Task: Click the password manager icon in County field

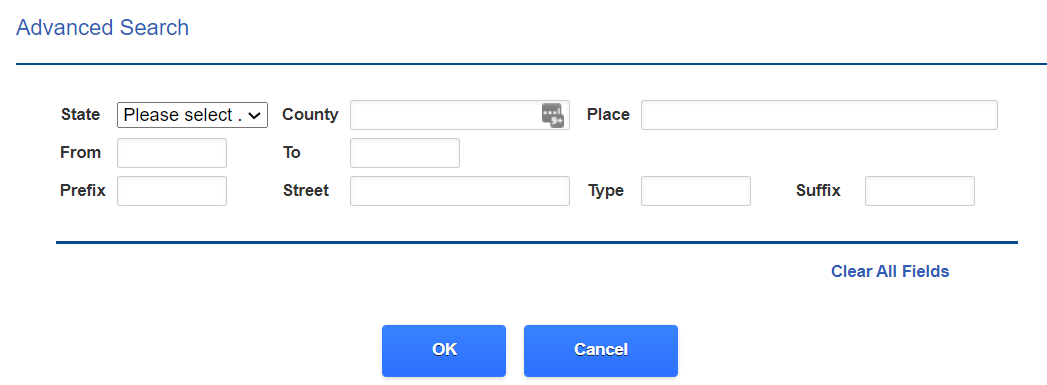Action: (x=553, y=115)
